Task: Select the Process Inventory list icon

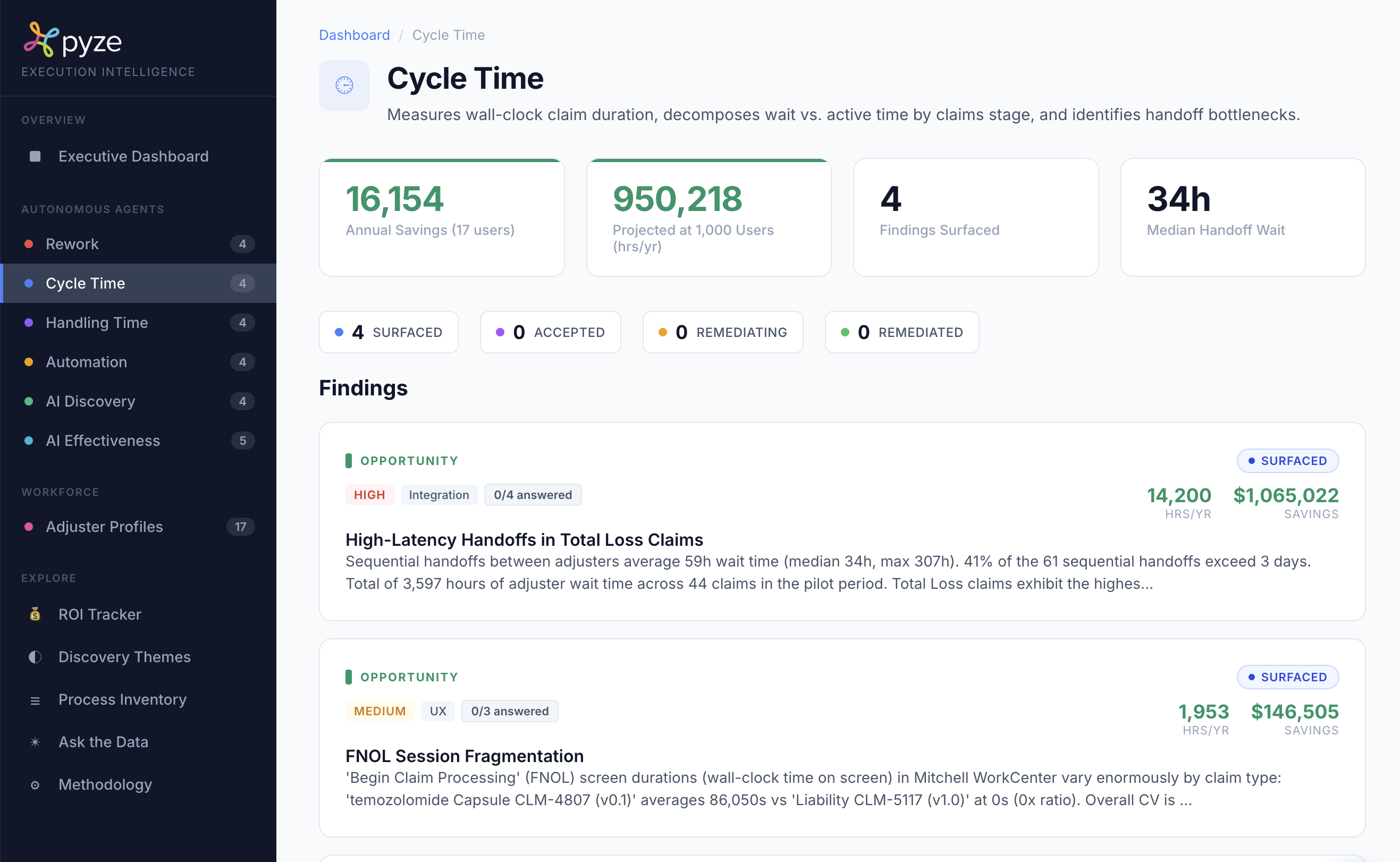Action: [35, 699]
